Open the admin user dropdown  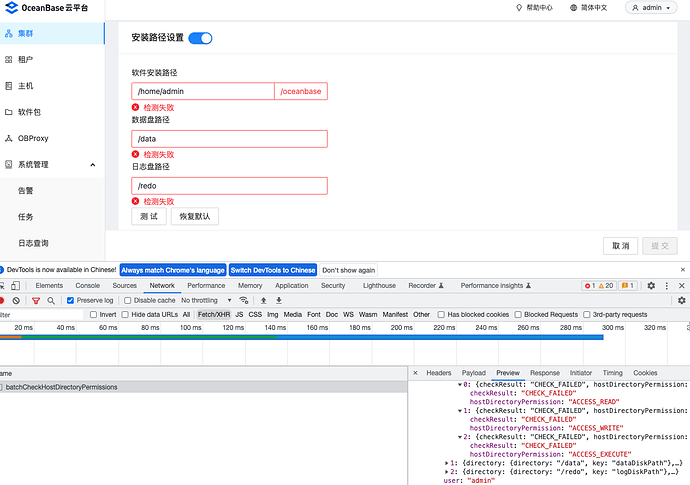tap(651, 7)
